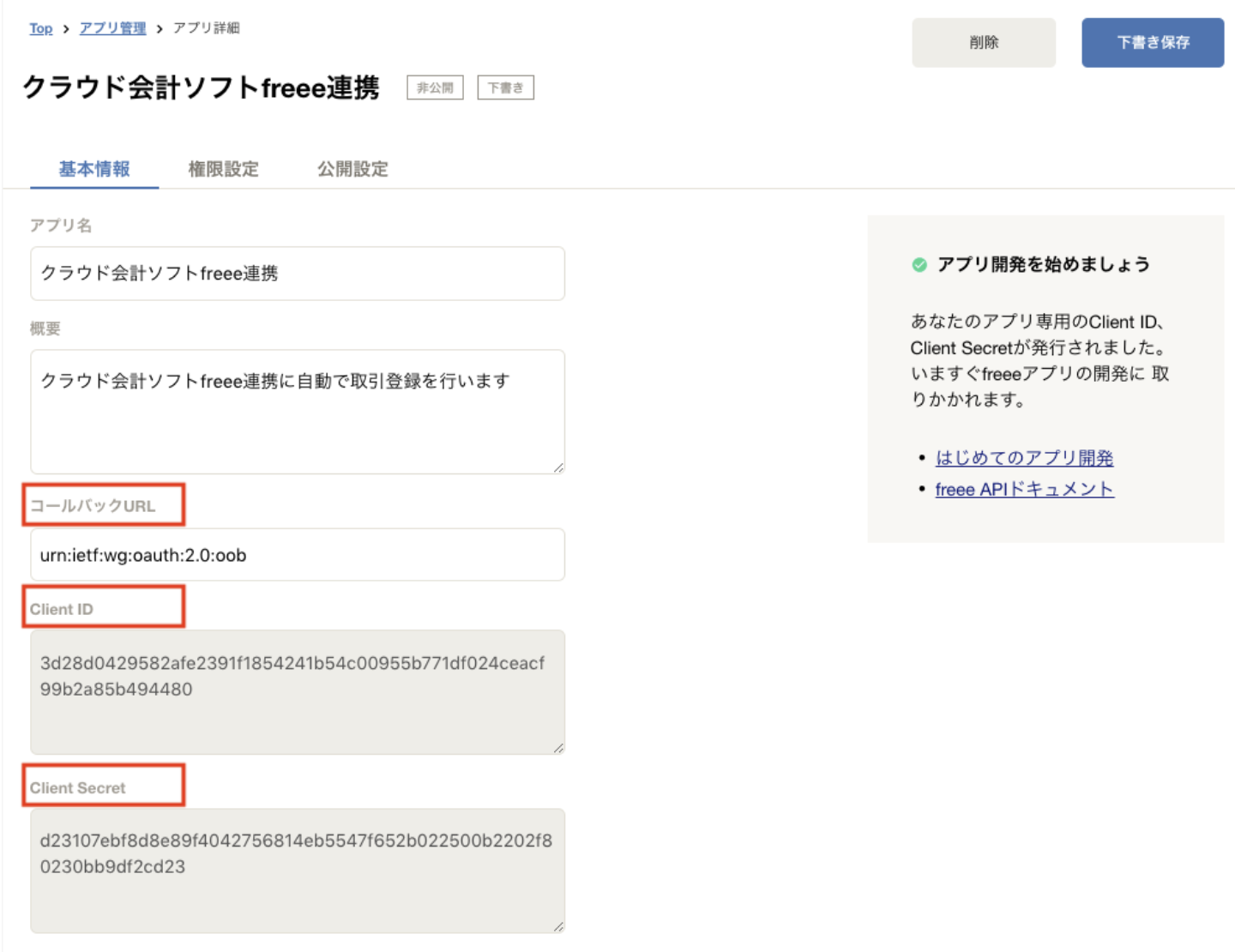Open the Top breadcrumb link
Screen dimensions: 1235x952
coord(40,28)
